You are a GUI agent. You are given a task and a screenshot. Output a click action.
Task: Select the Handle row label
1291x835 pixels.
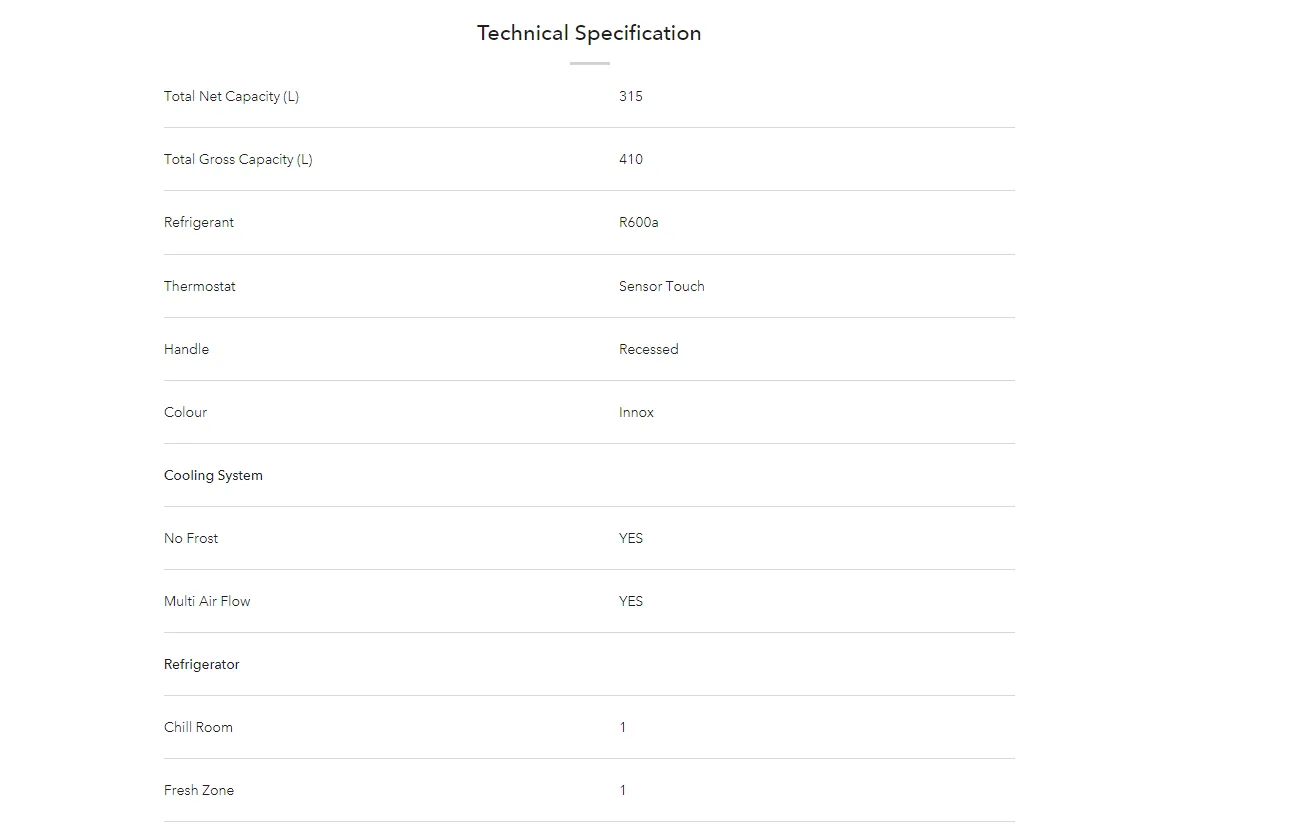point(187,349)
